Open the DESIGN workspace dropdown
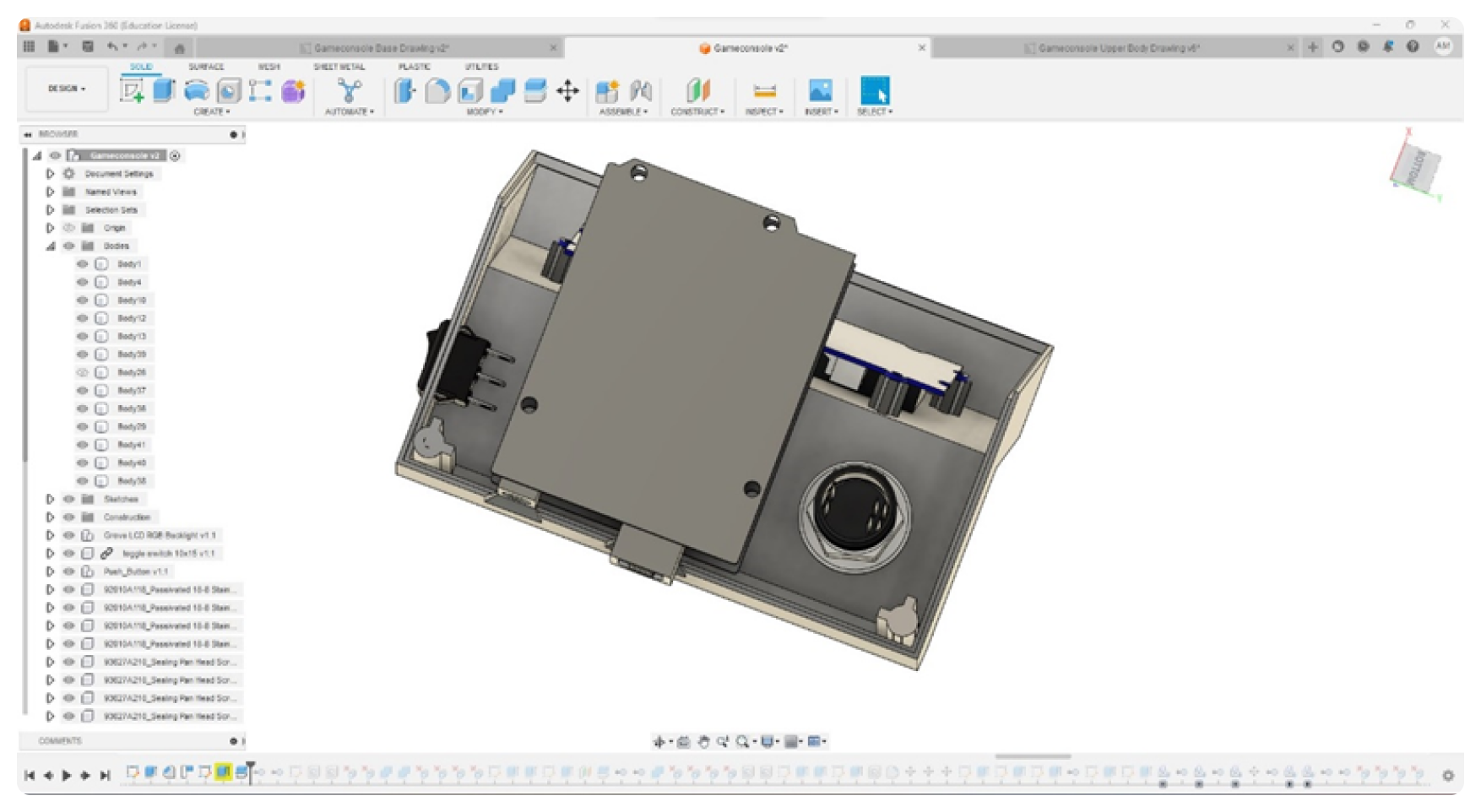This screenshot has height=812, width=1481. point(67,89)
